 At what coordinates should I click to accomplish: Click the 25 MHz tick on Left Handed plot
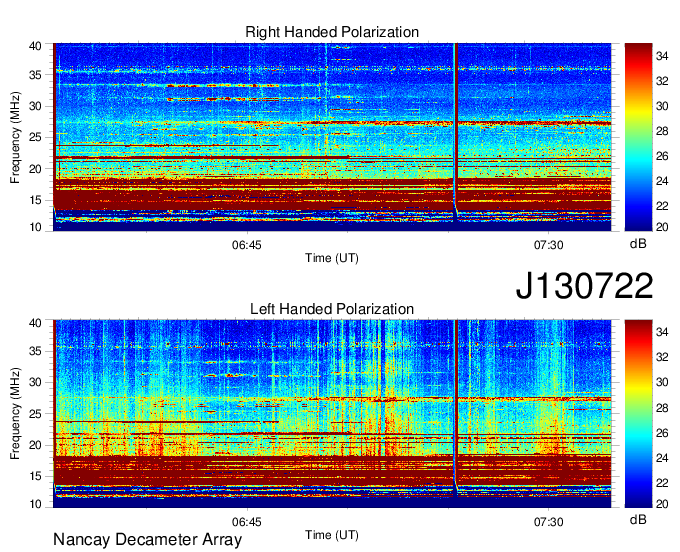tap(35, 414)
